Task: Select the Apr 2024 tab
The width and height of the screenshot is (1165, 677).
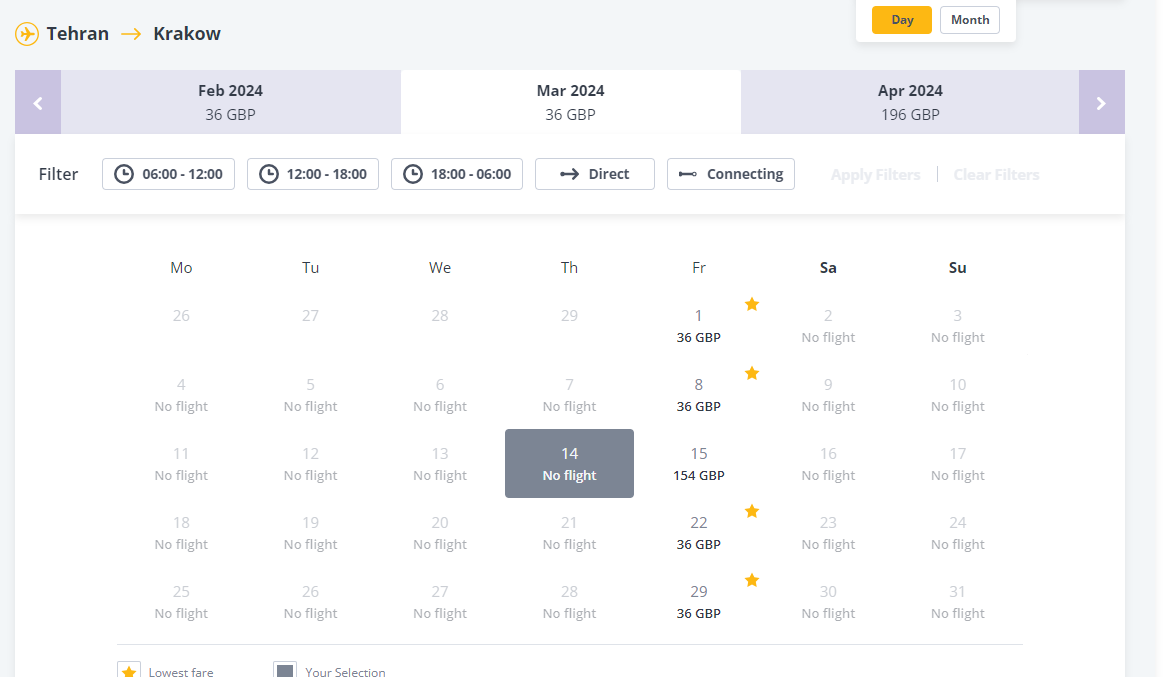Action: click(x=910, y=103)
